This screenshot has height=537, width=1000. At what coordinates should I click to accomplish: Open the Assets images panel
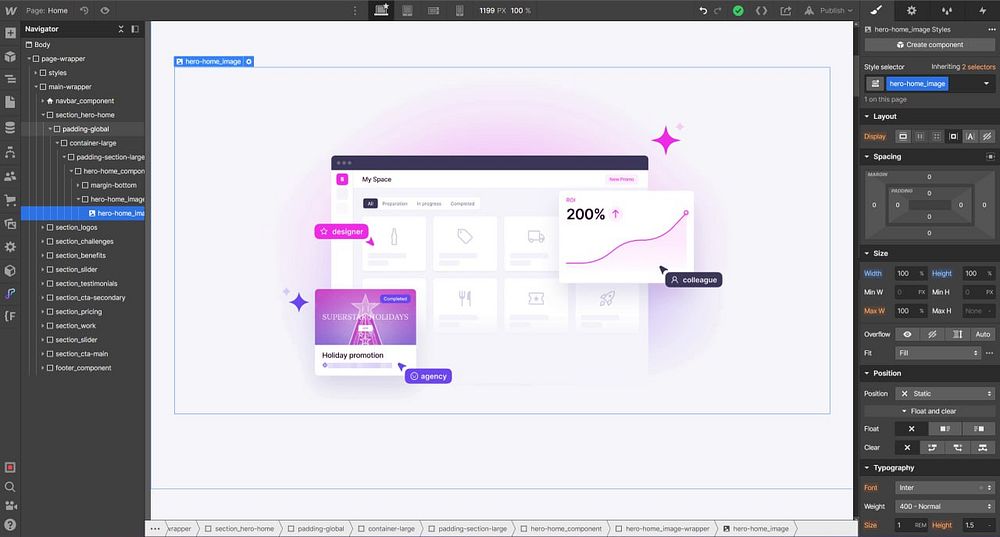[x=10, y=223]
